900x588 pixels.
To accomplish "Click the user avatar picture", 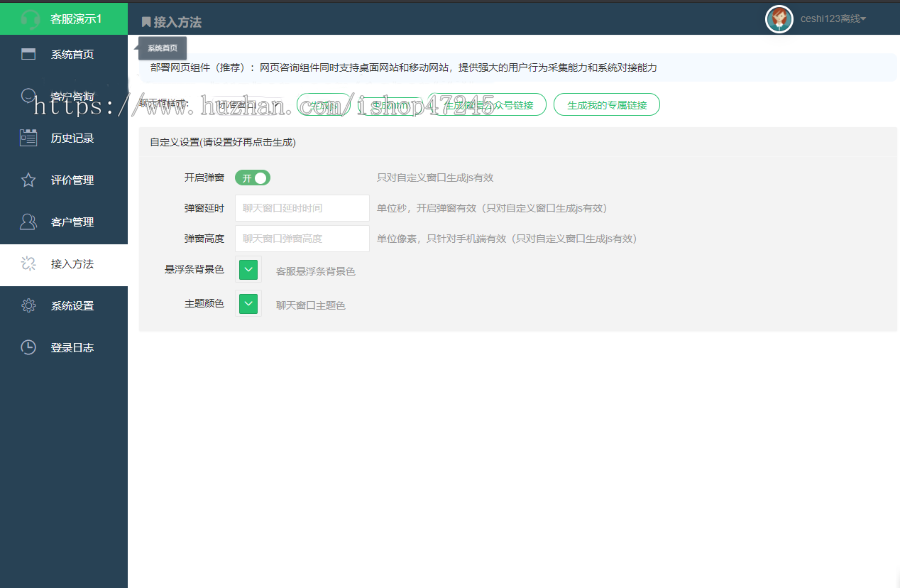I will coord(779,19).
